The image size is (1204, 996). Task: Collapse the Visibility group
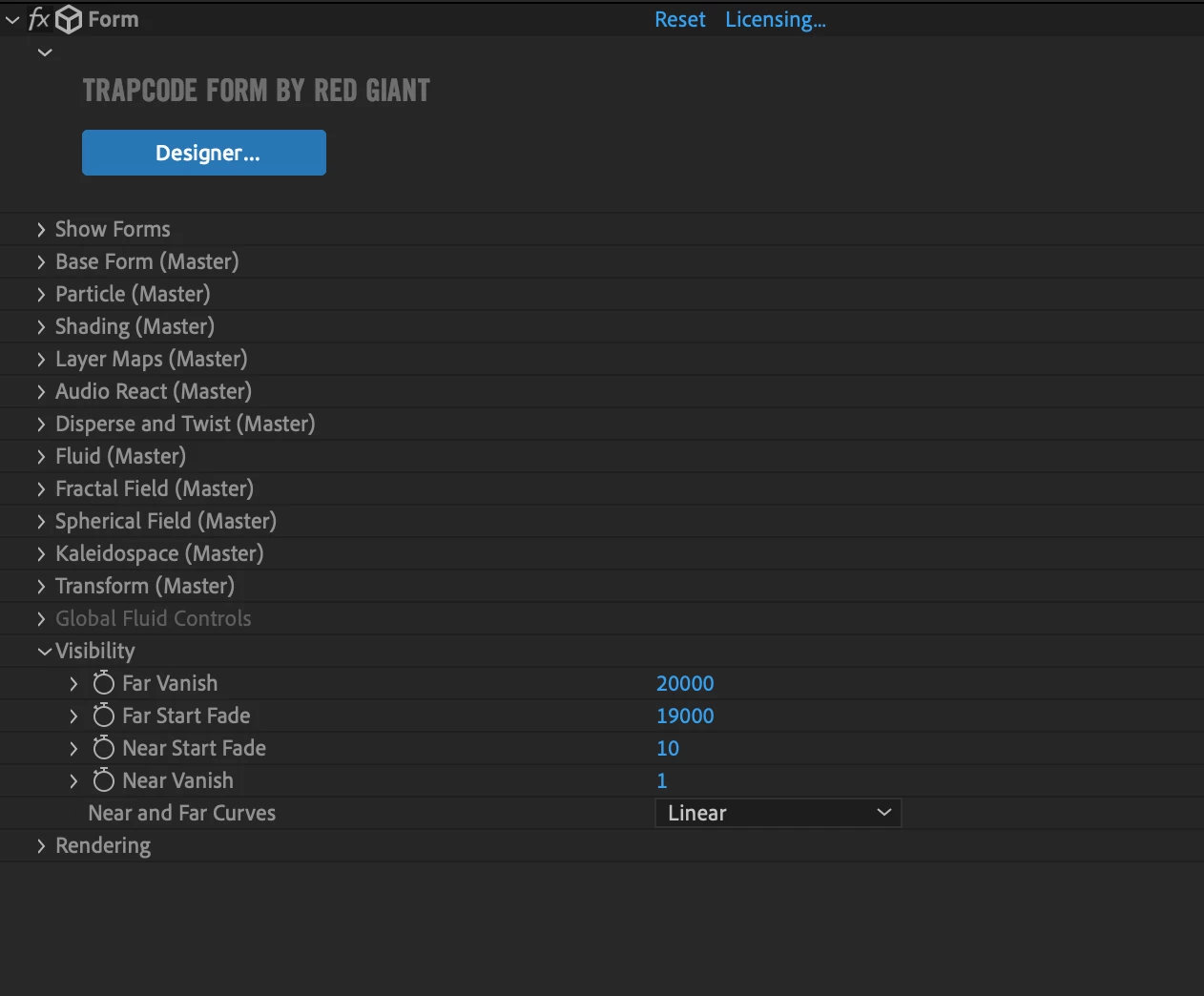[44, 652]
